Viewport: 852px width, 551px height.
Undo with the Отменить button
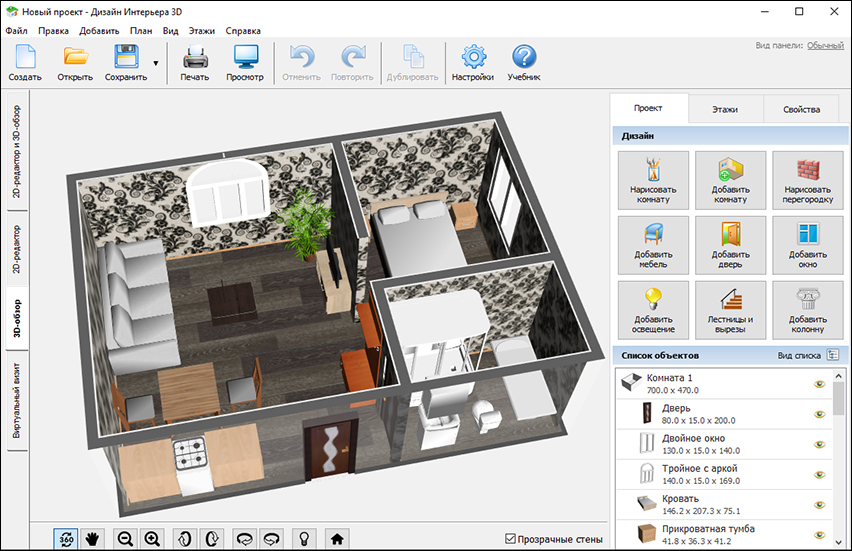pos(302,62)
